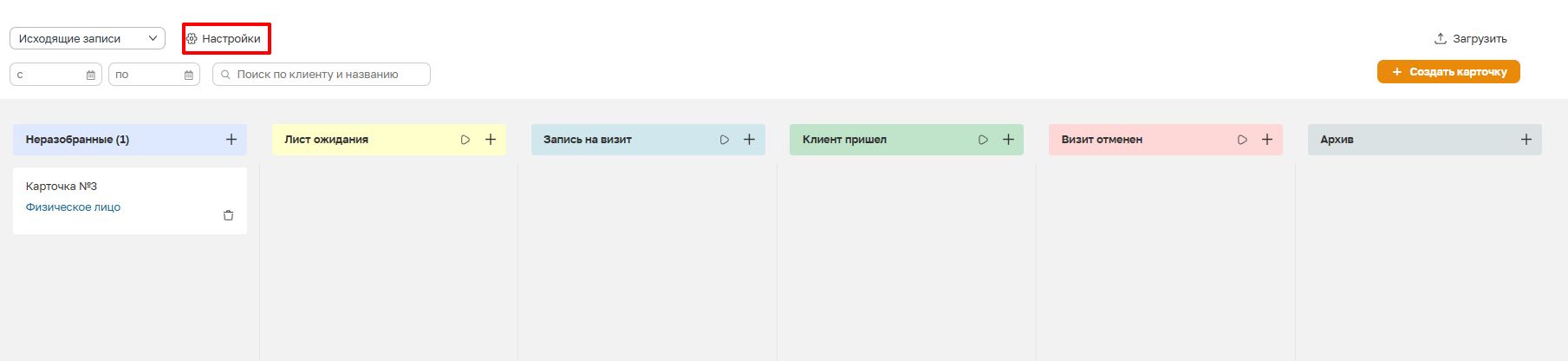This screenshot has height=361, width=1568.
Task: Click play icon in Лист ожидания header
Action: (x=465, y=140)
